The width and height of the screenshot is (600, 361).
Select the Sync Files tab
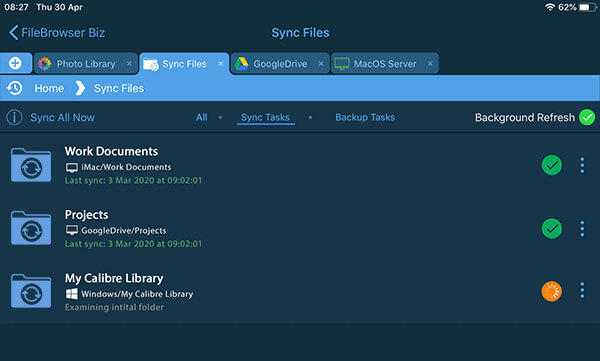(184, 64)
